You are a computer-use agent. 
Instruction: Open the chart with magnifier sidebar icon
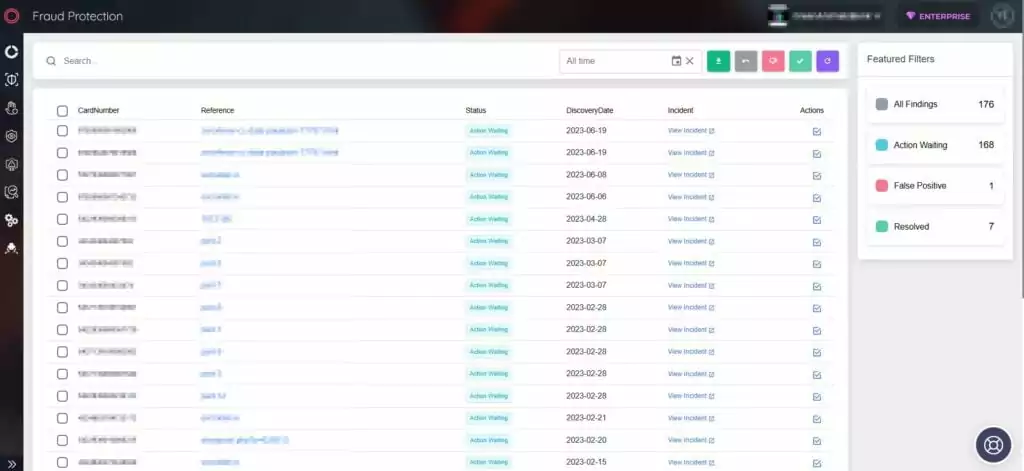pos(11,192)
